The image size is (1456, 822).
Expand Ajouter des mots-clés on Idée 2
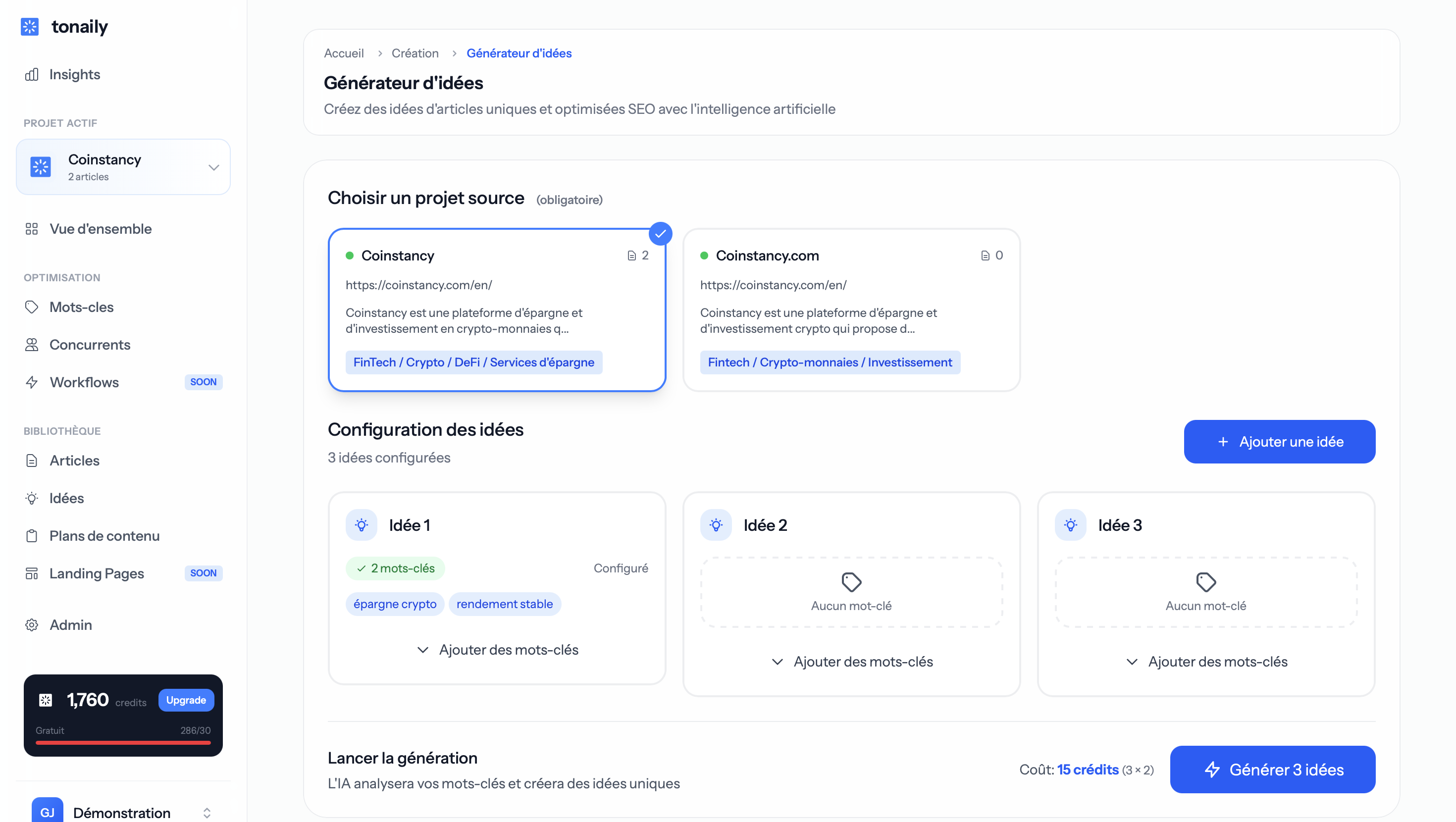point(851,662)
